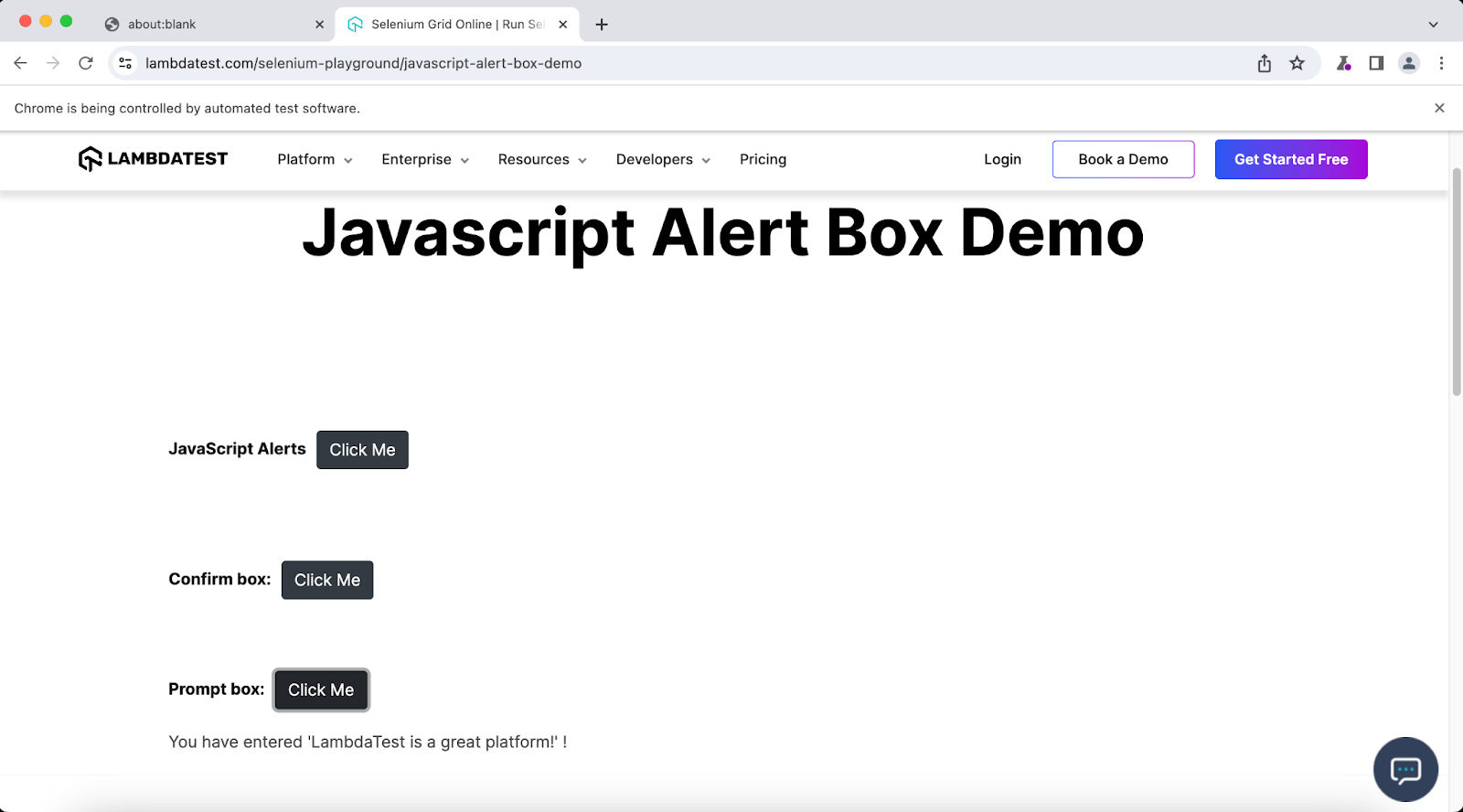
Task: Click the JavaScript Alerts label
Action: [237, 449]
